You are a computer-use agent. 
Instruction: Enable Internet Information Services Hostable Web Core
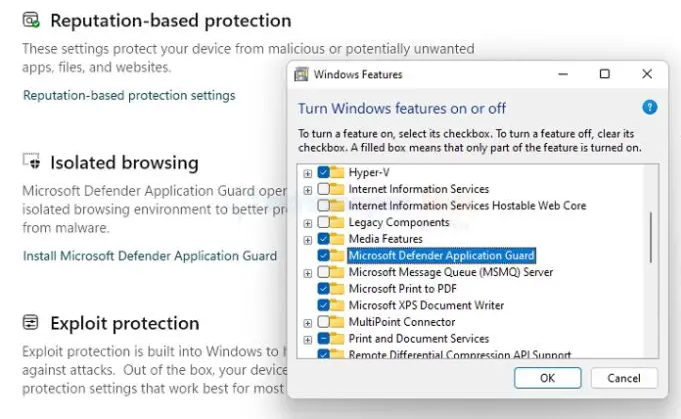[x=324, y=205]
